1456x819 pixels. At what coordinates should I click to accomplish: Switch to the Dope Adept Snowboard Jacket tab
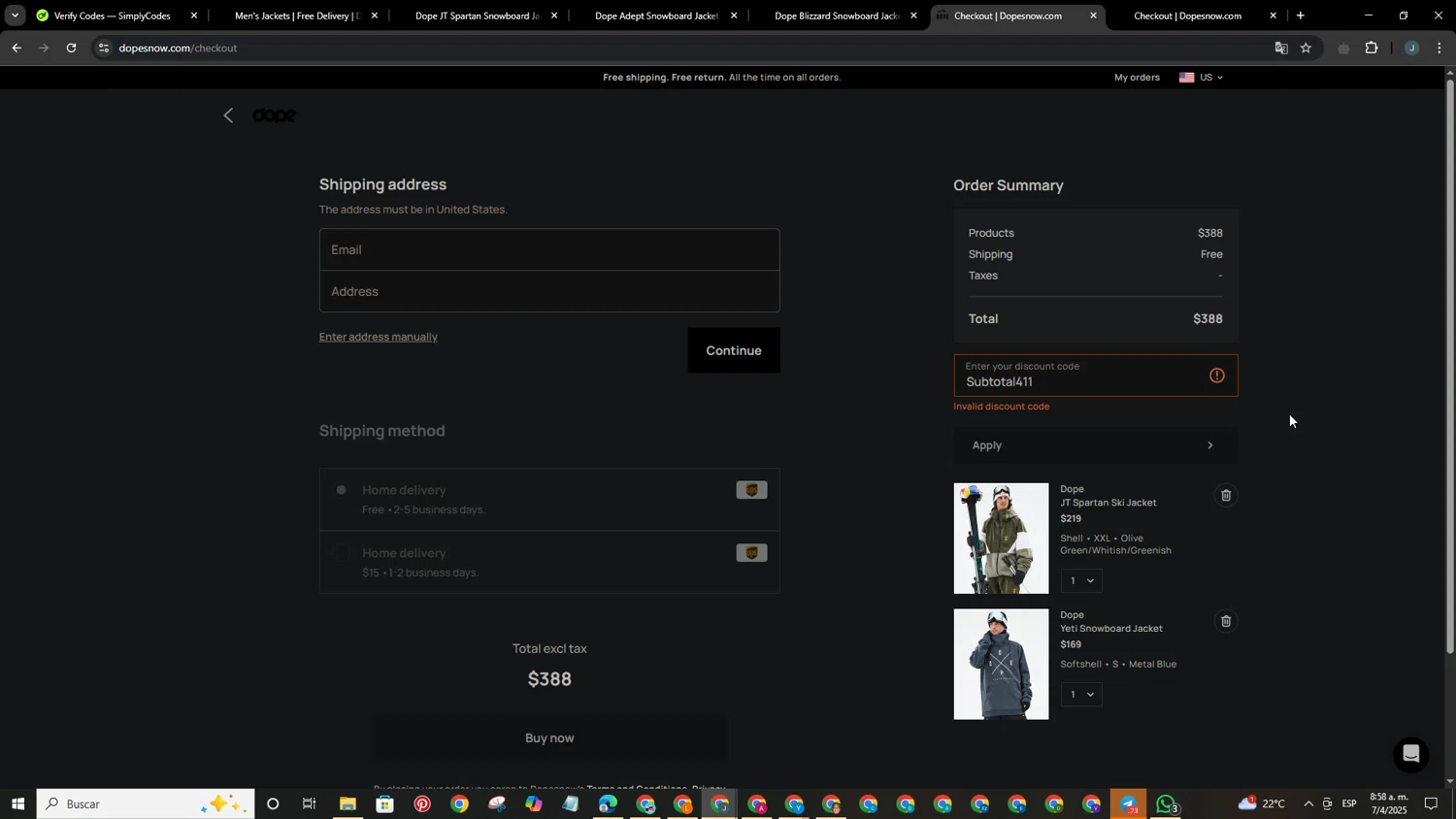point(656,16)
